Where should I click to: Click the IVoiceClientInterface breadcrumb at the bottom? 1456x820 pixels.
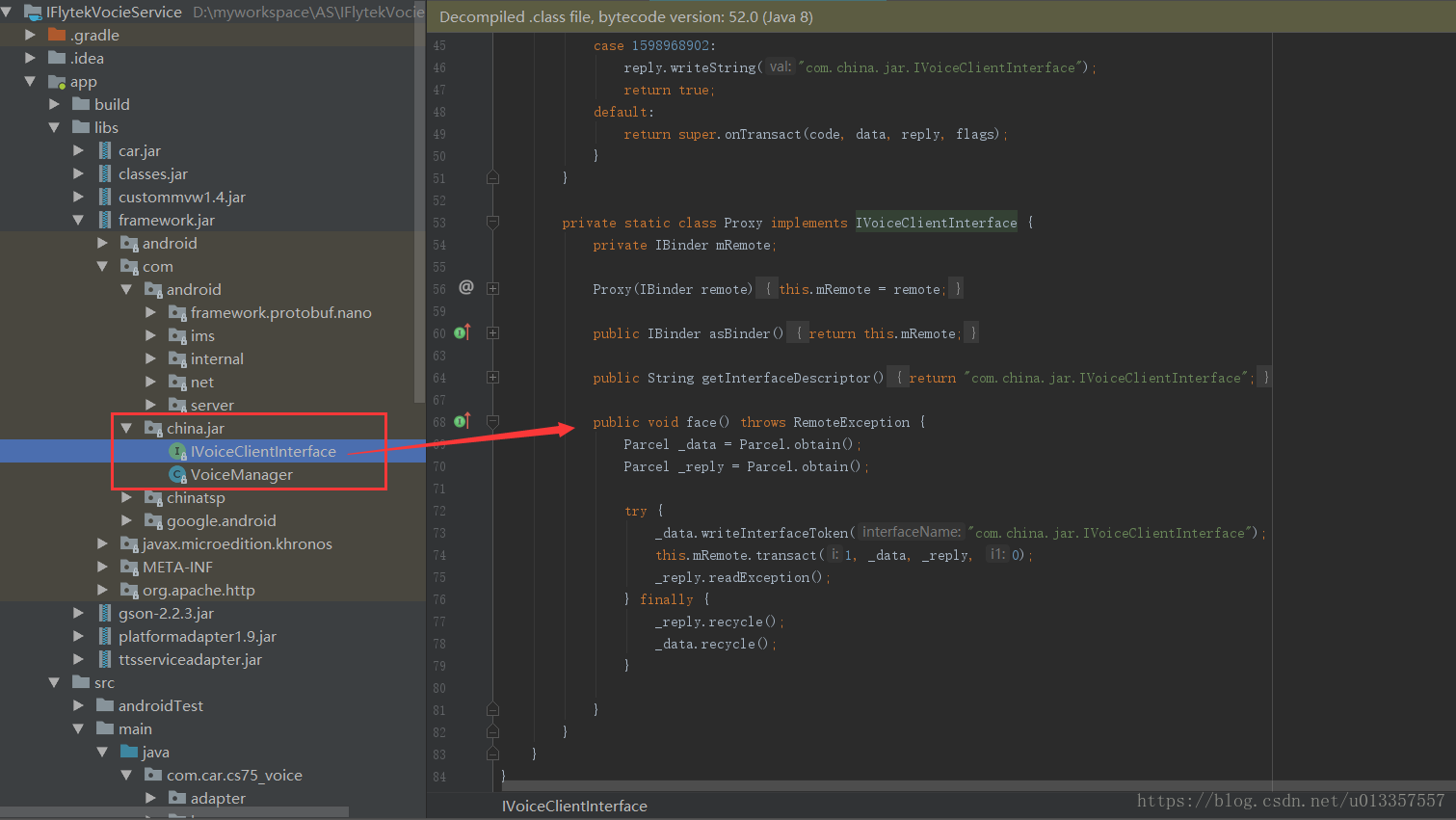pos(574,806)
